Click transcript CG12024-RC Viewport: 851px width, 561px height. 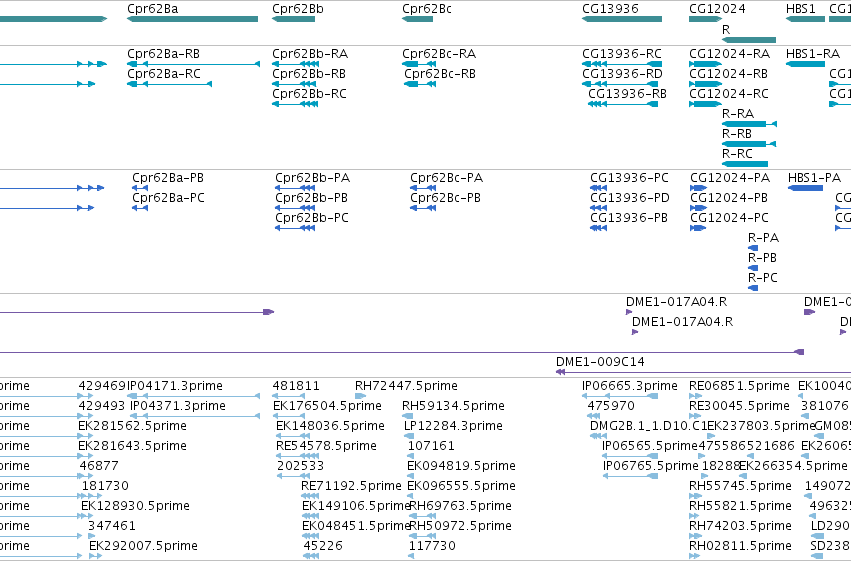pyautogui.click(x=705, y=104)
